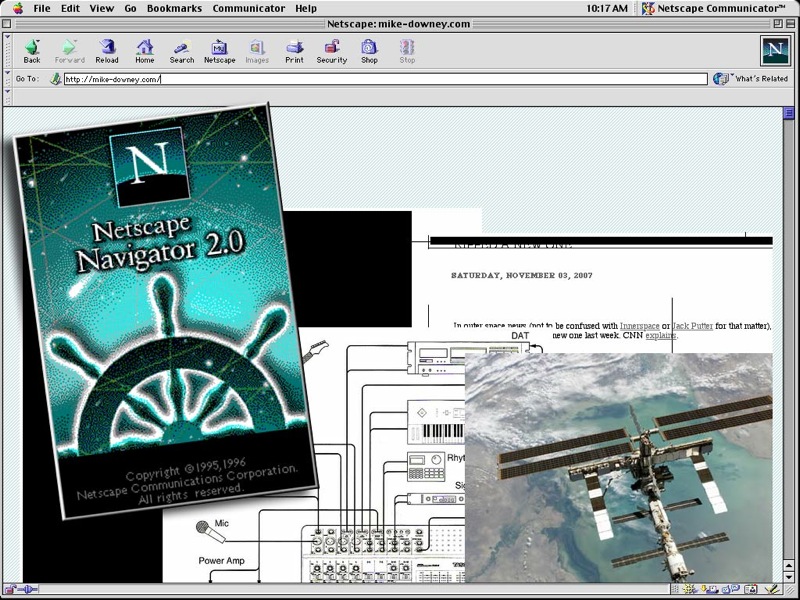Open the Edit menu
800x600 pixels.
tap(70, 8)
